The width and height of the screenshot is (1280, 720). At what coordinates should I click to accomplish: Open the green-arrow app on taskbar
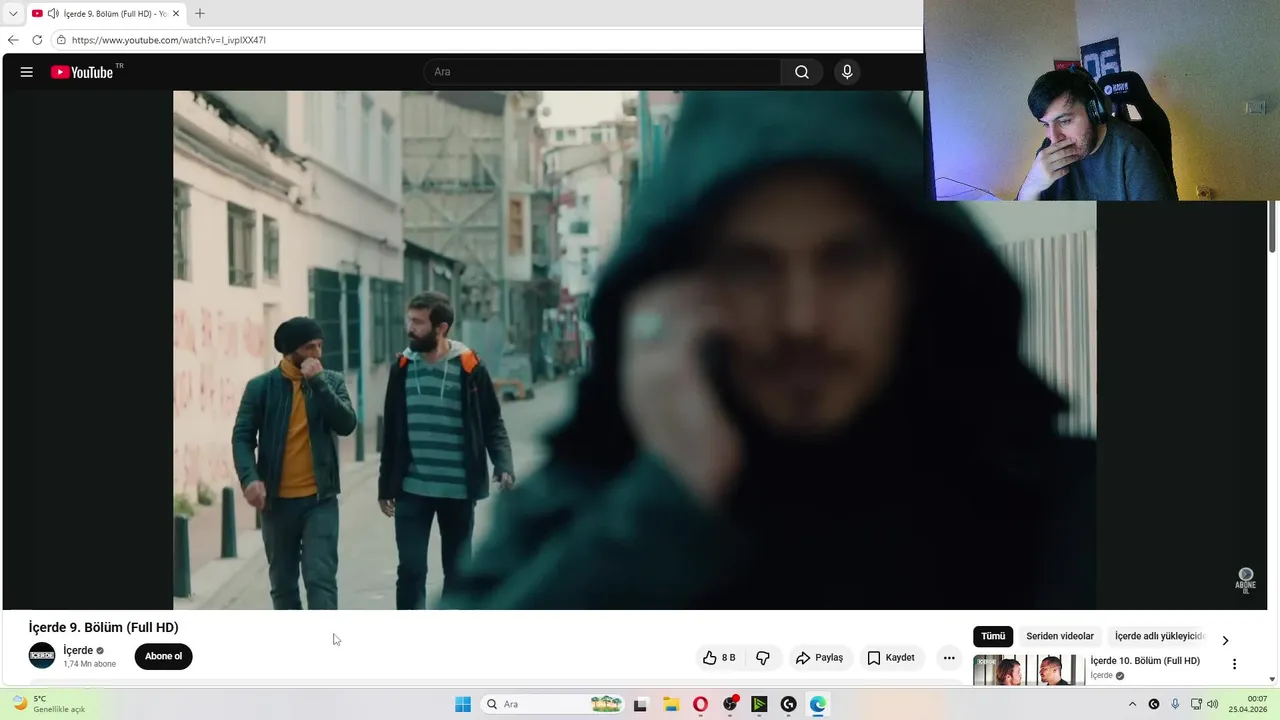coord(759,704)
